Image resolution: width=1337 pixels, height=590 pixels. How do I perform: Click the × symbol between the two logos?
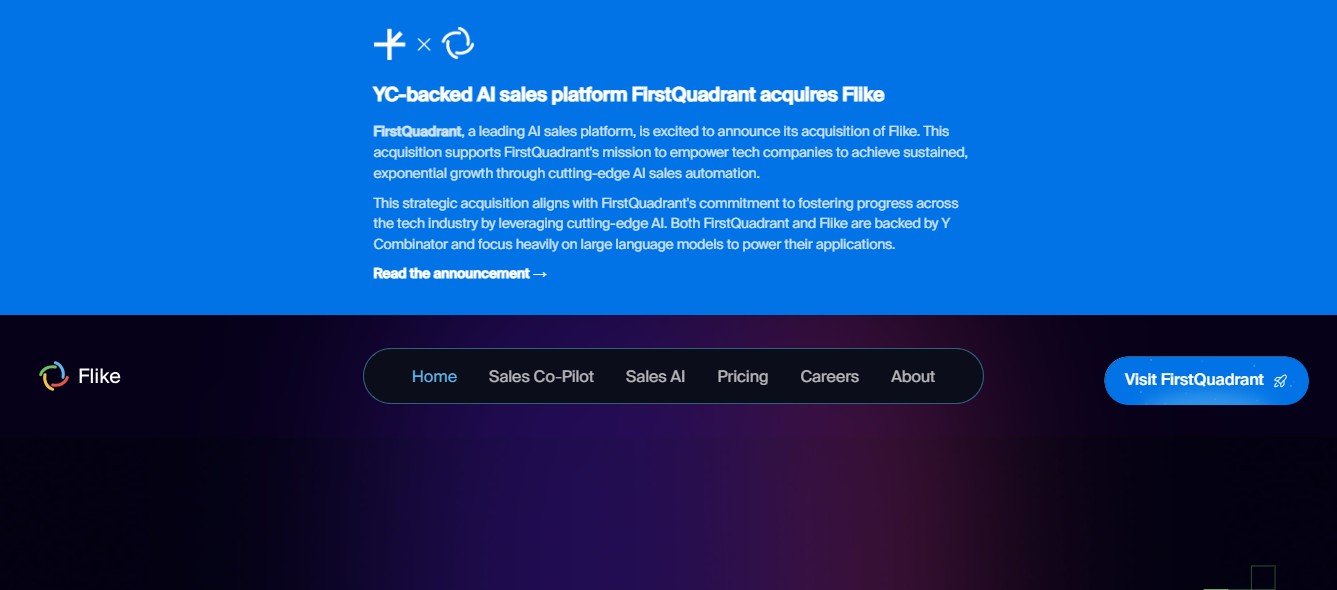coord(424,44)
